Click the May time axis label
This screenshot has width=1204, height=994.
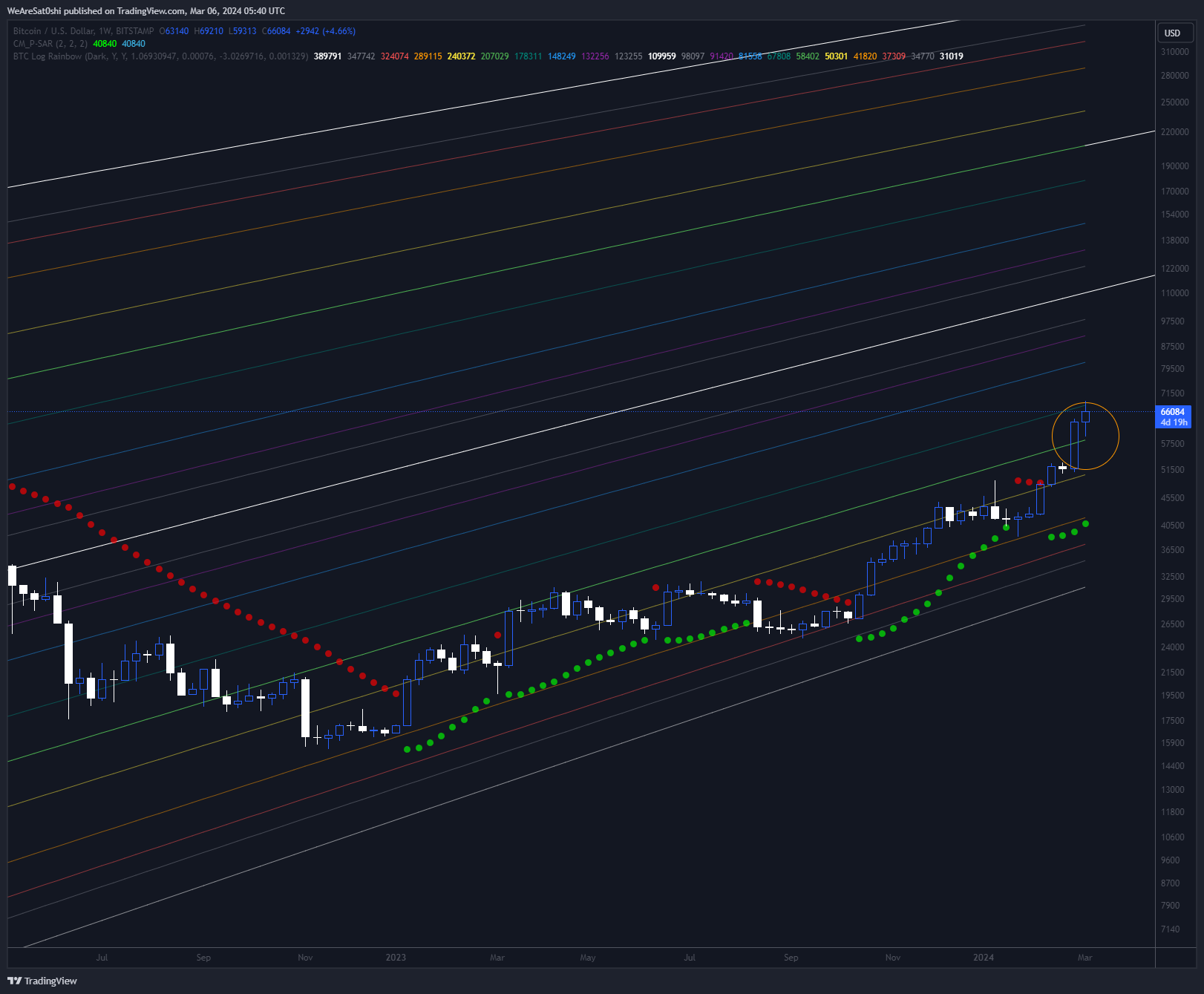coord(588,958)
